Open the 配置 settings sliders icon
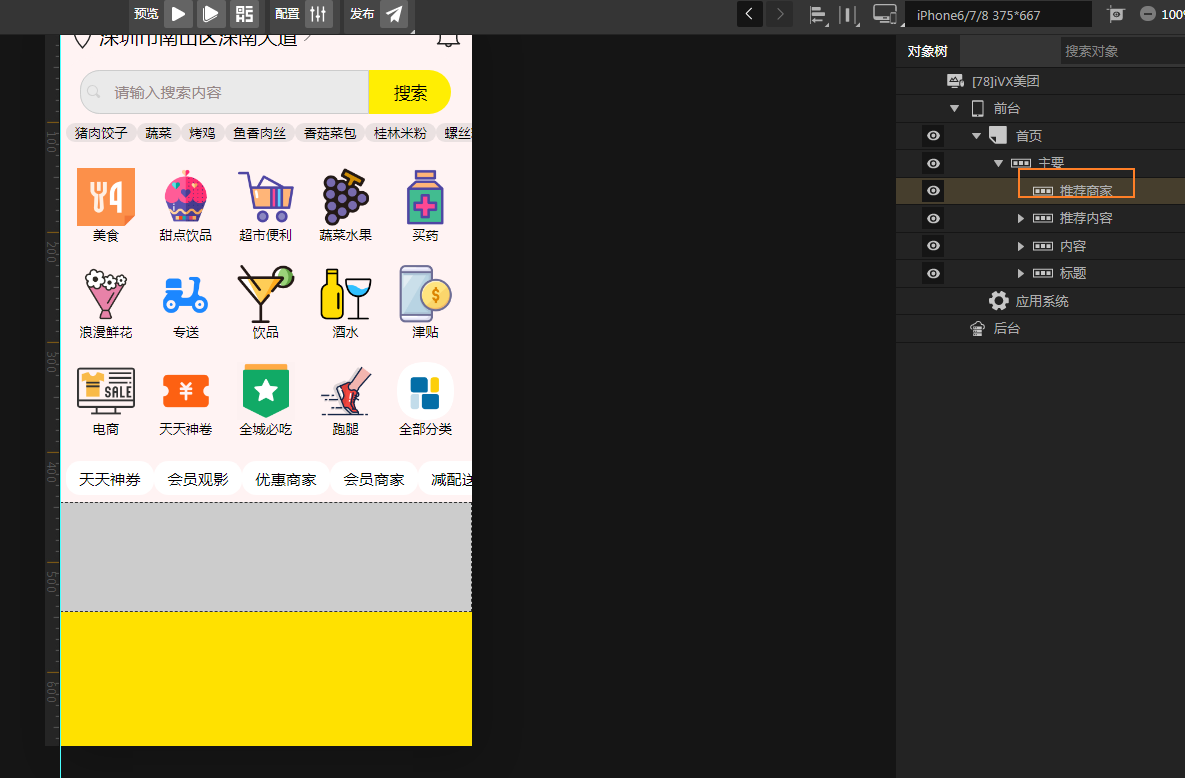Screen dimensions: 1185x778 (x=318, y=16)
